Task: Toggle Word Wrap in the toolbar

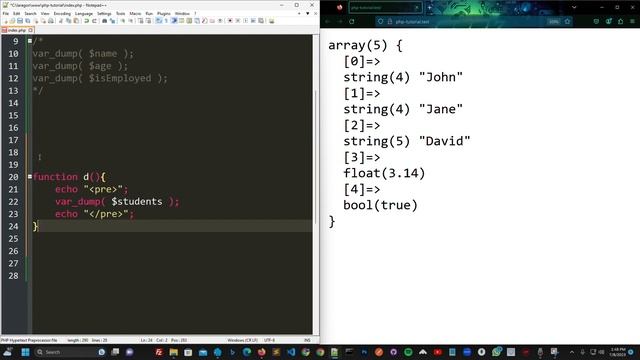Action: pos(158,21)
